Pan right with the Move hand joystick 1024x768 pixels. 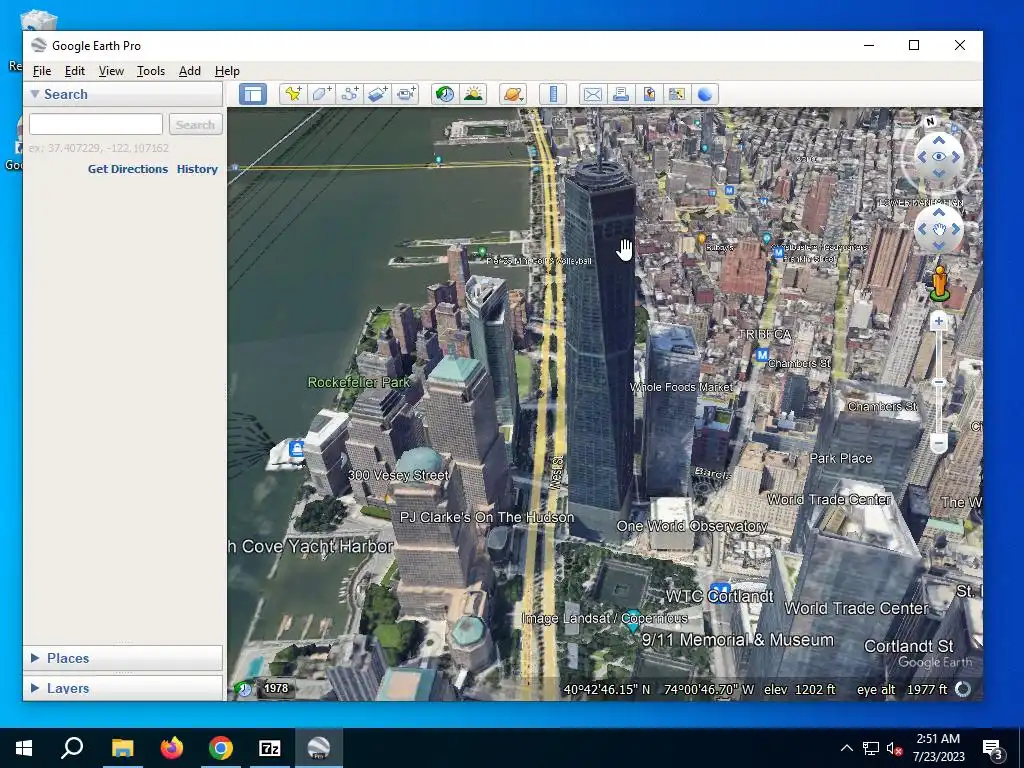pyautogui.click(x=955, y=229)
